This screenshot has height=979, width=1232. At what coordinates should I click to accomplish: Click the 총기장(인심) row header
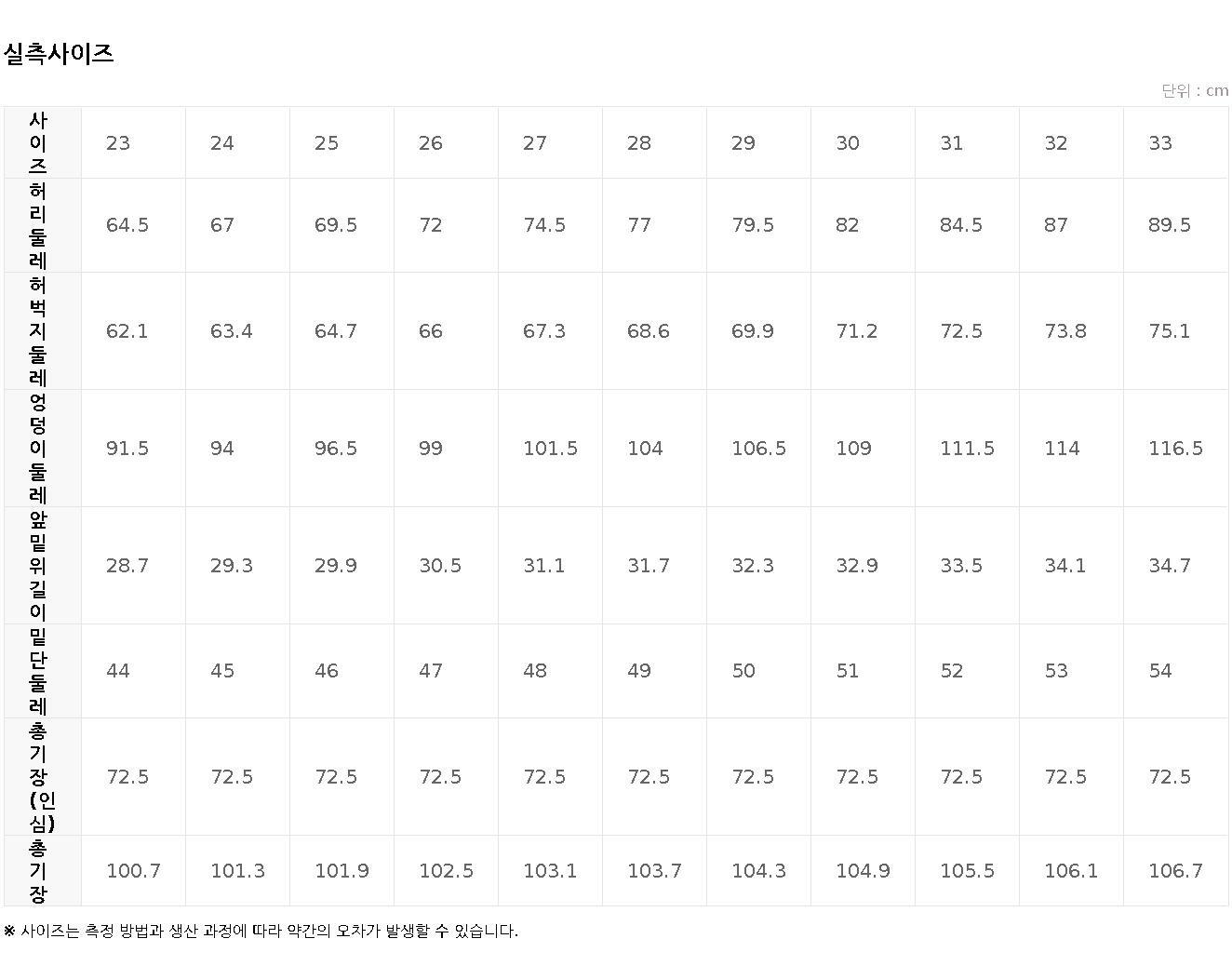pos(38,777)
